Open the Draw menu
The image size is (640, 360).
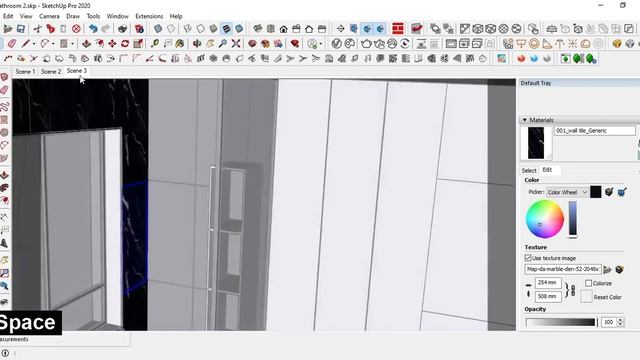73,16
